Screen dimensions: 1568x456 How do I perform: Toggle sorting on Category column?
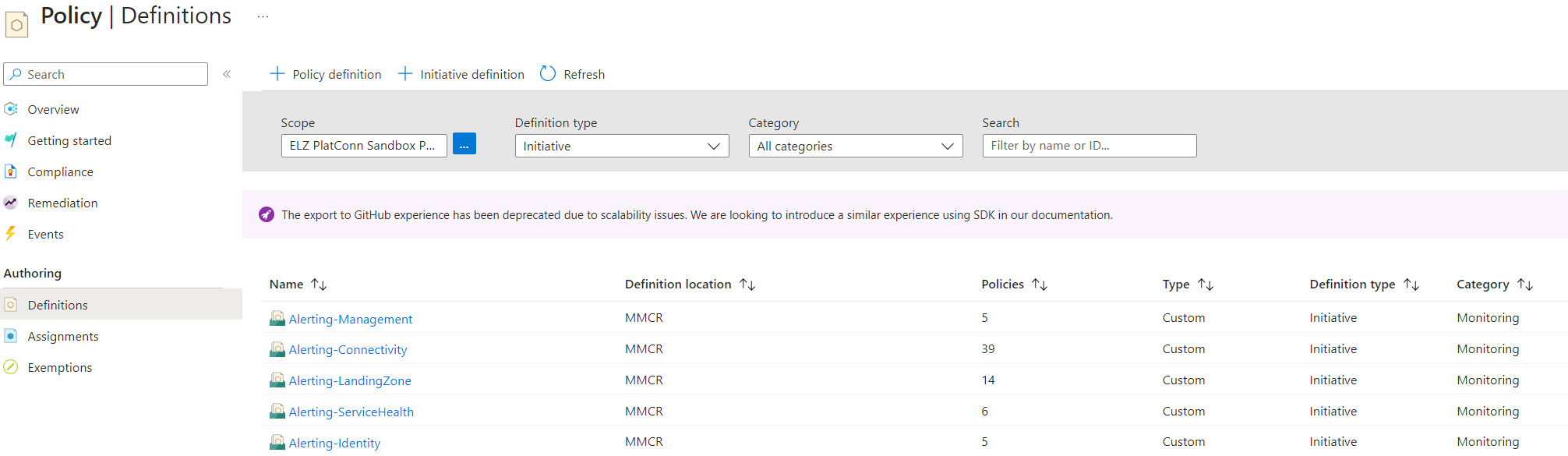point(1525,285)
